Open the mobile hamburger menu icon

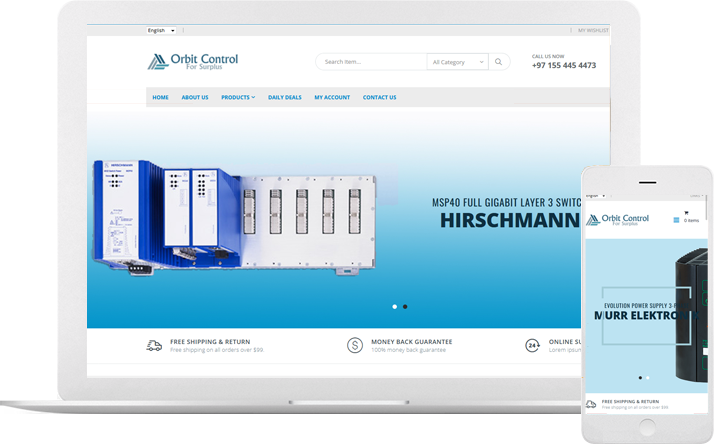(676, 219)
